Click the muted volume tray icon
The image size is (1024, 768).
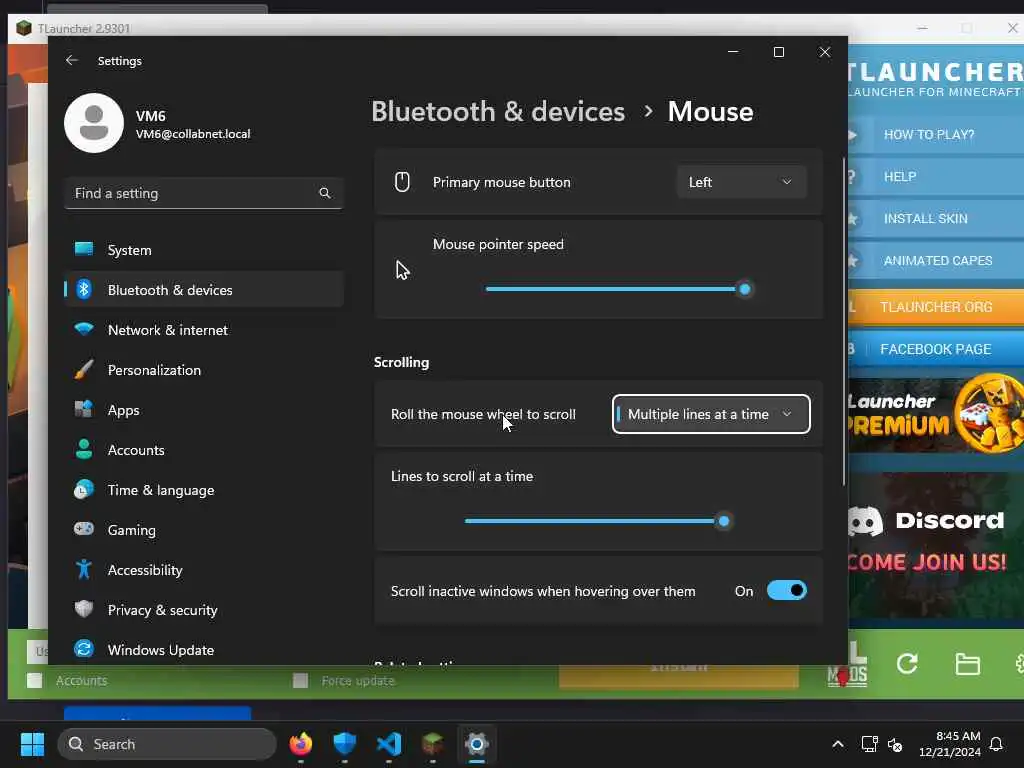(895, 744)
